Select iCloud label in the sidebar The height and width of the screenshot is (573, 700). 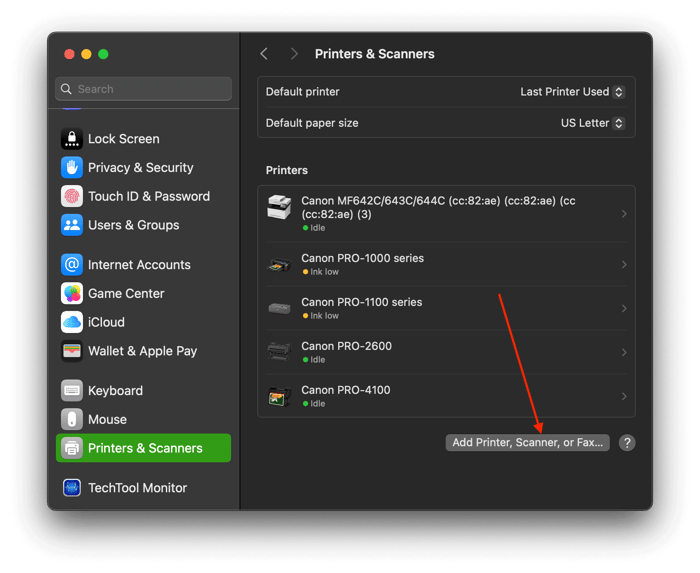click(x=106, y=322)
